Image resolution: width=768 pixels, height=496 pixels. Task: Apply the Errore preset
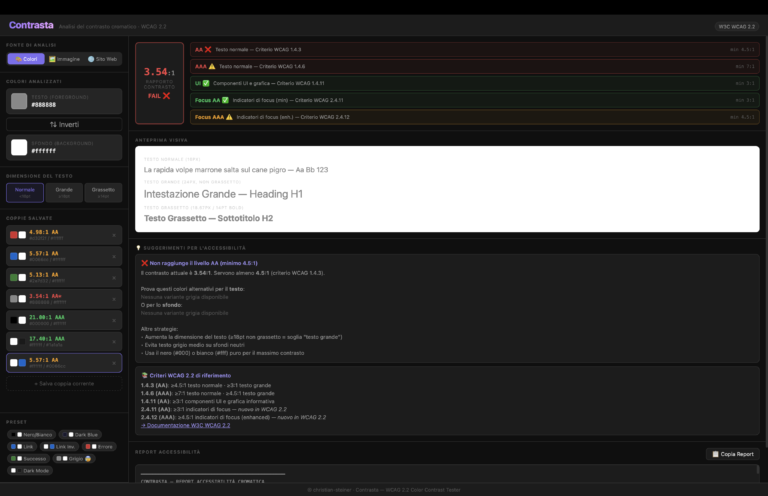pyautogui.click(x=103, y=446)
